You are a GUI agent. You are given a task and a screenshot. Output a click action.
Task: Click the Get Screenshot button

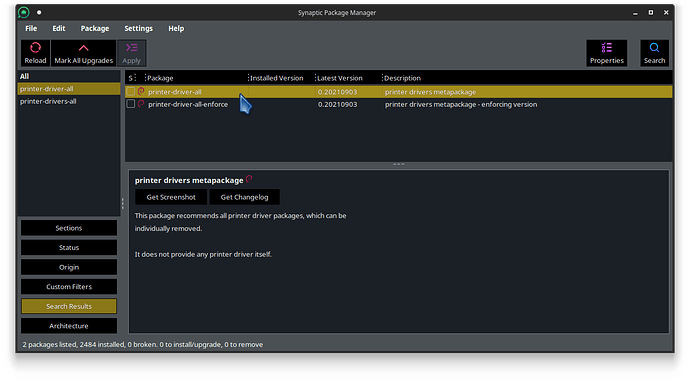click(x=171, y=197)
